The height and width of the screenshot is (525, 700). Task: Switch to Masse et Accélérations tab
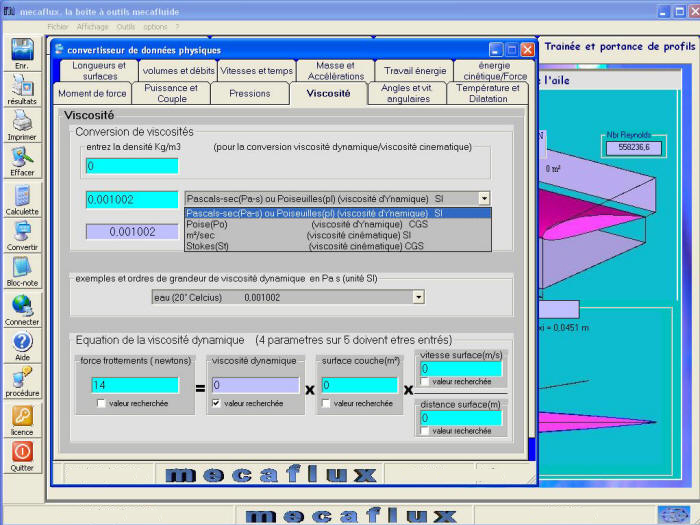click(x=336, y=71)
